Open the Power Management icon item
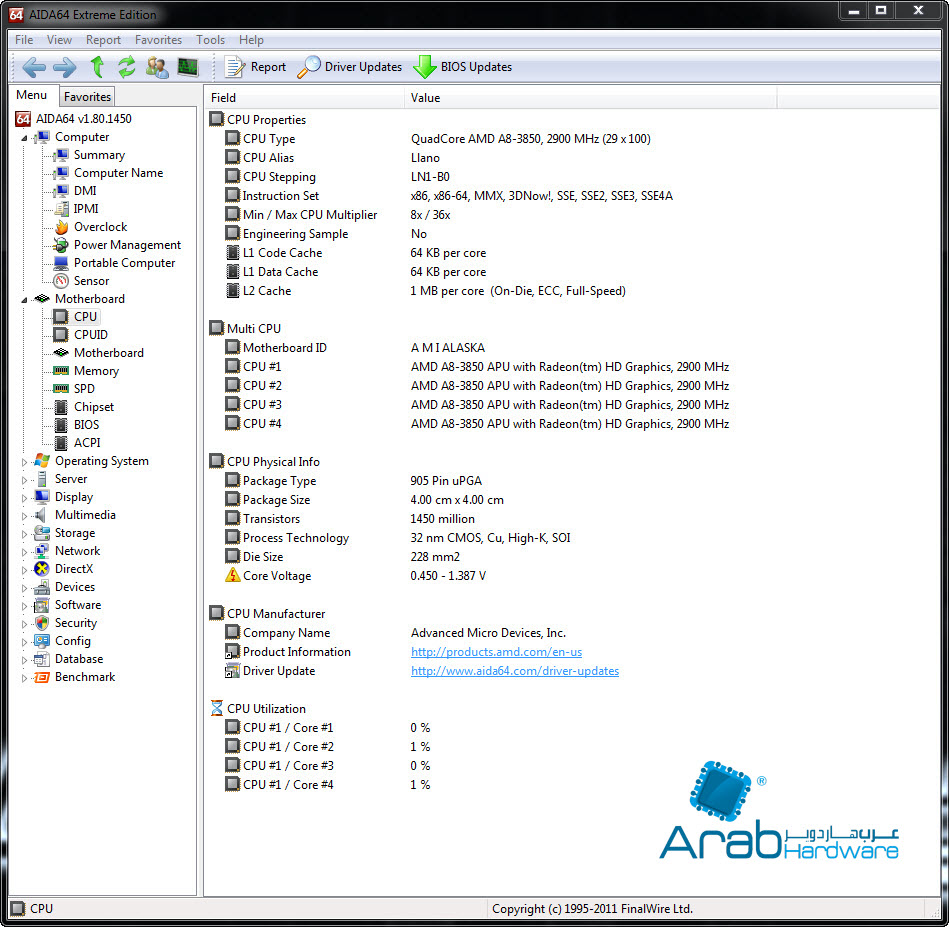The width and height of the screenshot is (949, 927). 61,245
